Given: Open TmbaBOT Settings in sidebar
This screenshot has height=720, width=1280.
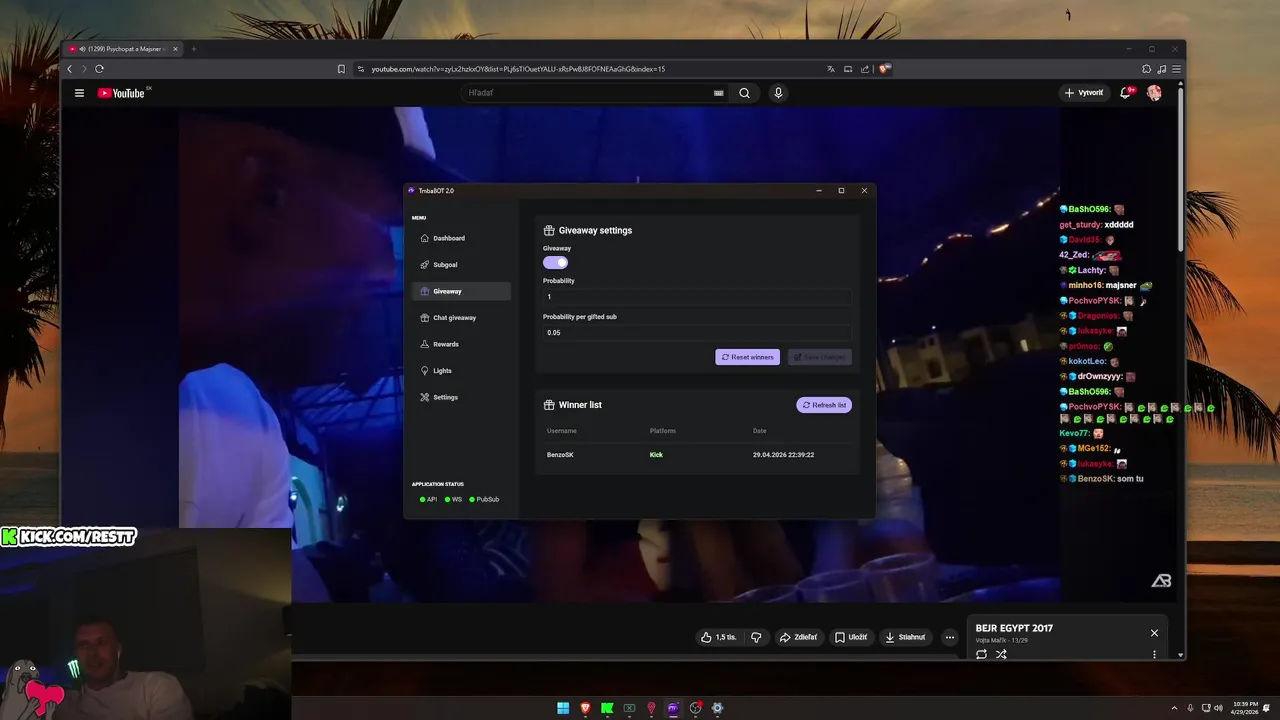Looking at the screenshot, I should pyautogui.click(x=461, y=397).
